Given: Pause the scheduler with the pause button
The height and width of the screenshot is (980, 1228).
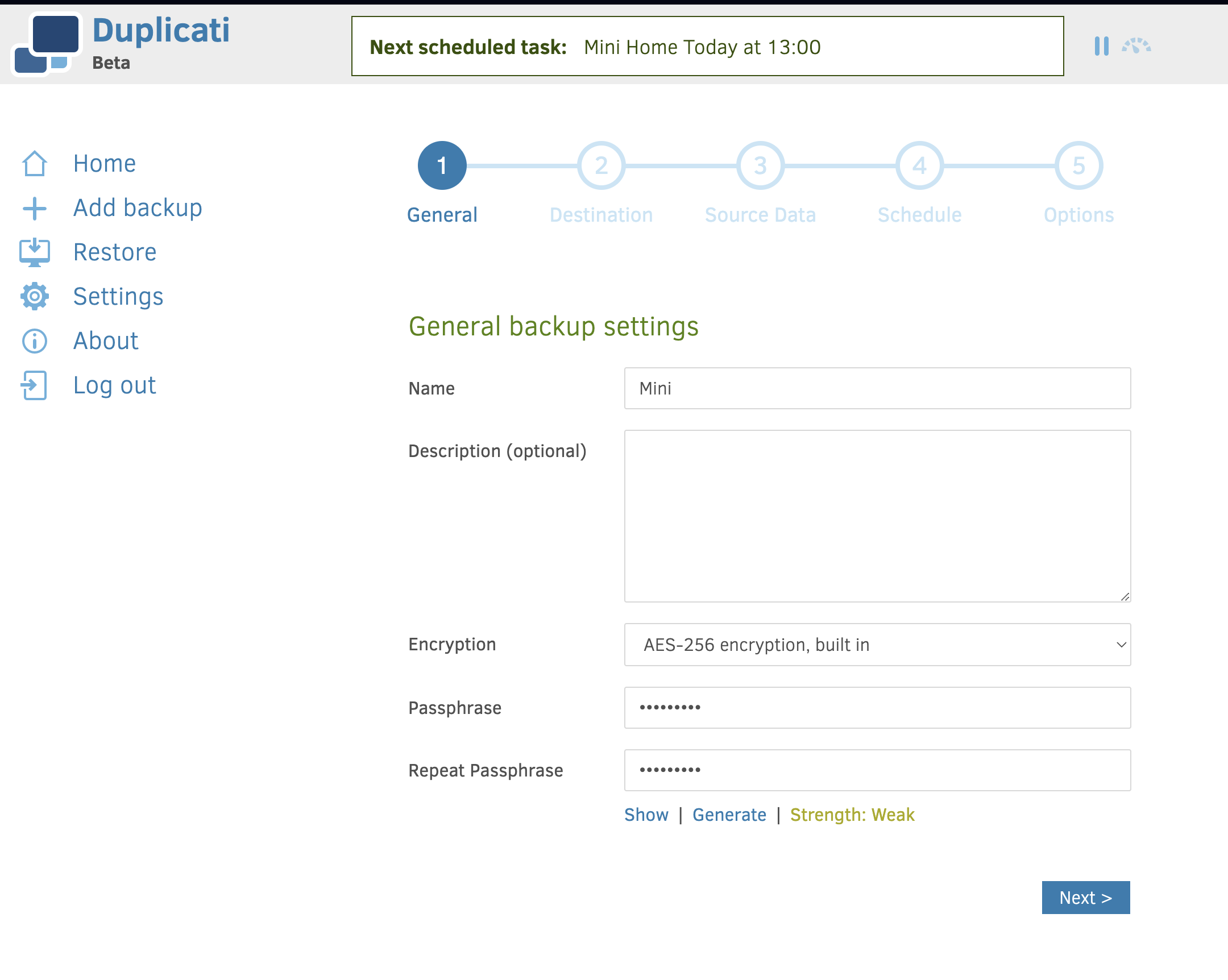Looking at the screenshot, I should click(x=1101, y=45).
